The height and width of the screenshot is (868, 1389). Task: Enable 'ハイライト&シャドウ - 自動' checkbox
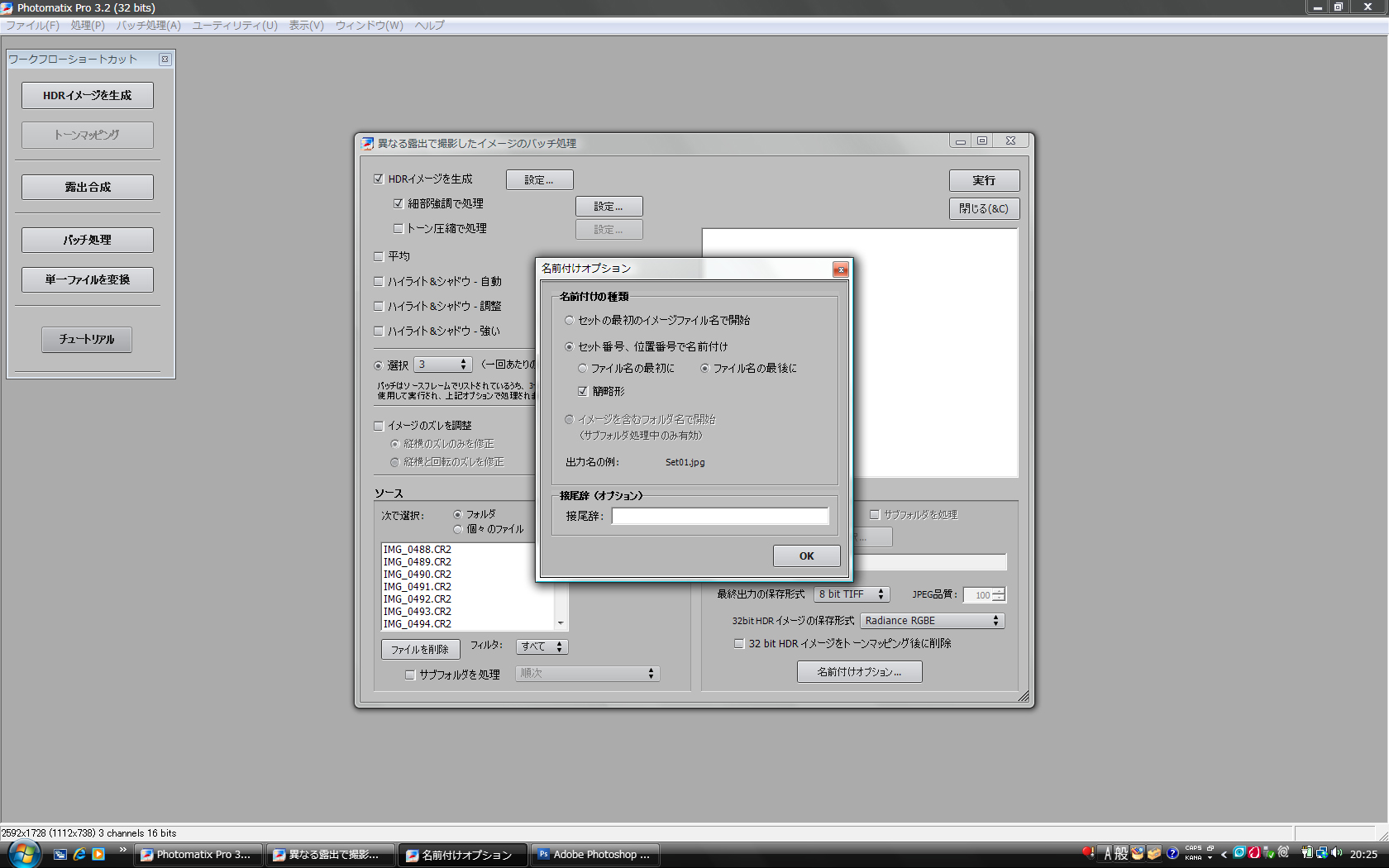379,281
